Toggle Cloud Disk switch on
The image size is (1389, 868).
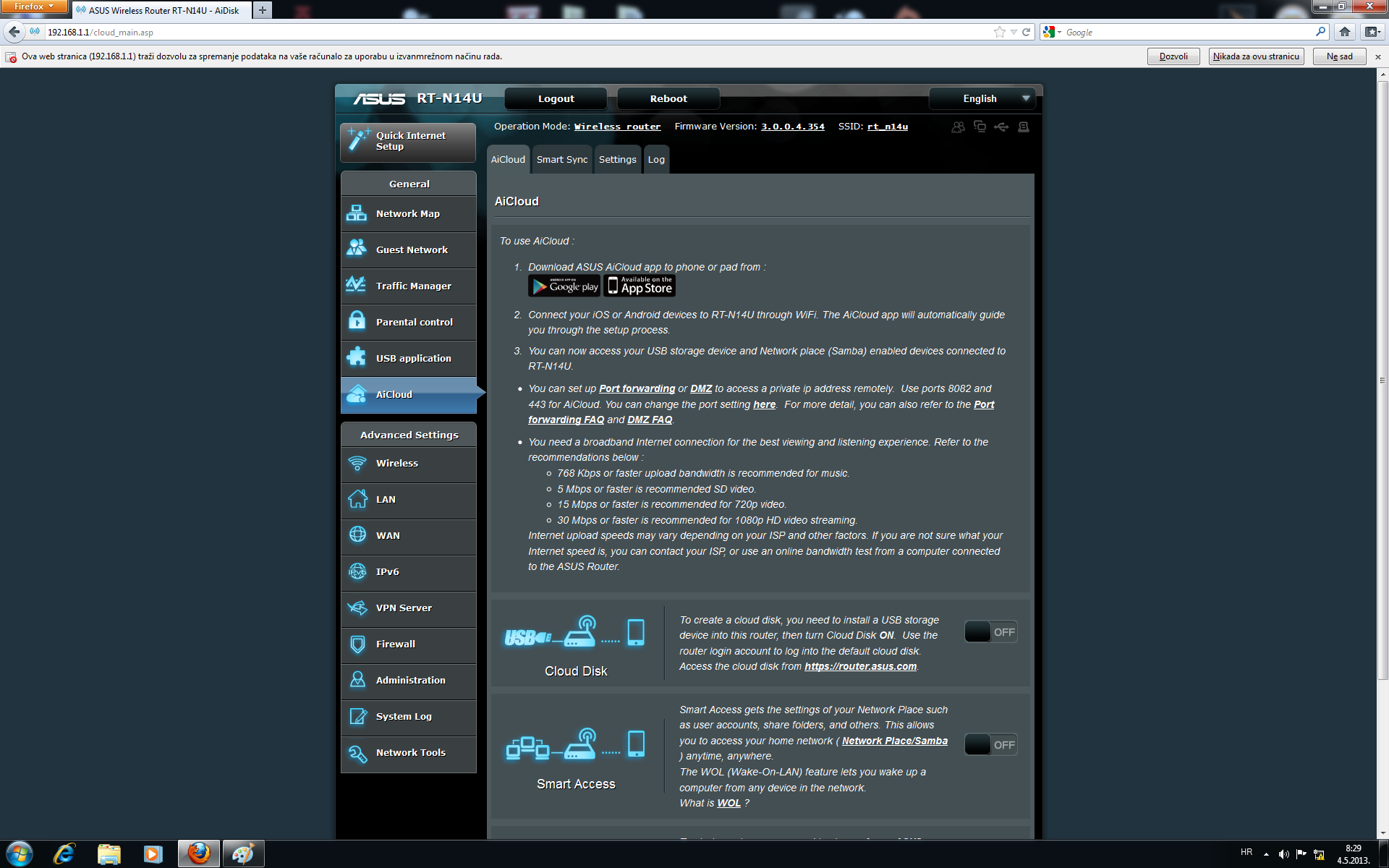[990, 632]
